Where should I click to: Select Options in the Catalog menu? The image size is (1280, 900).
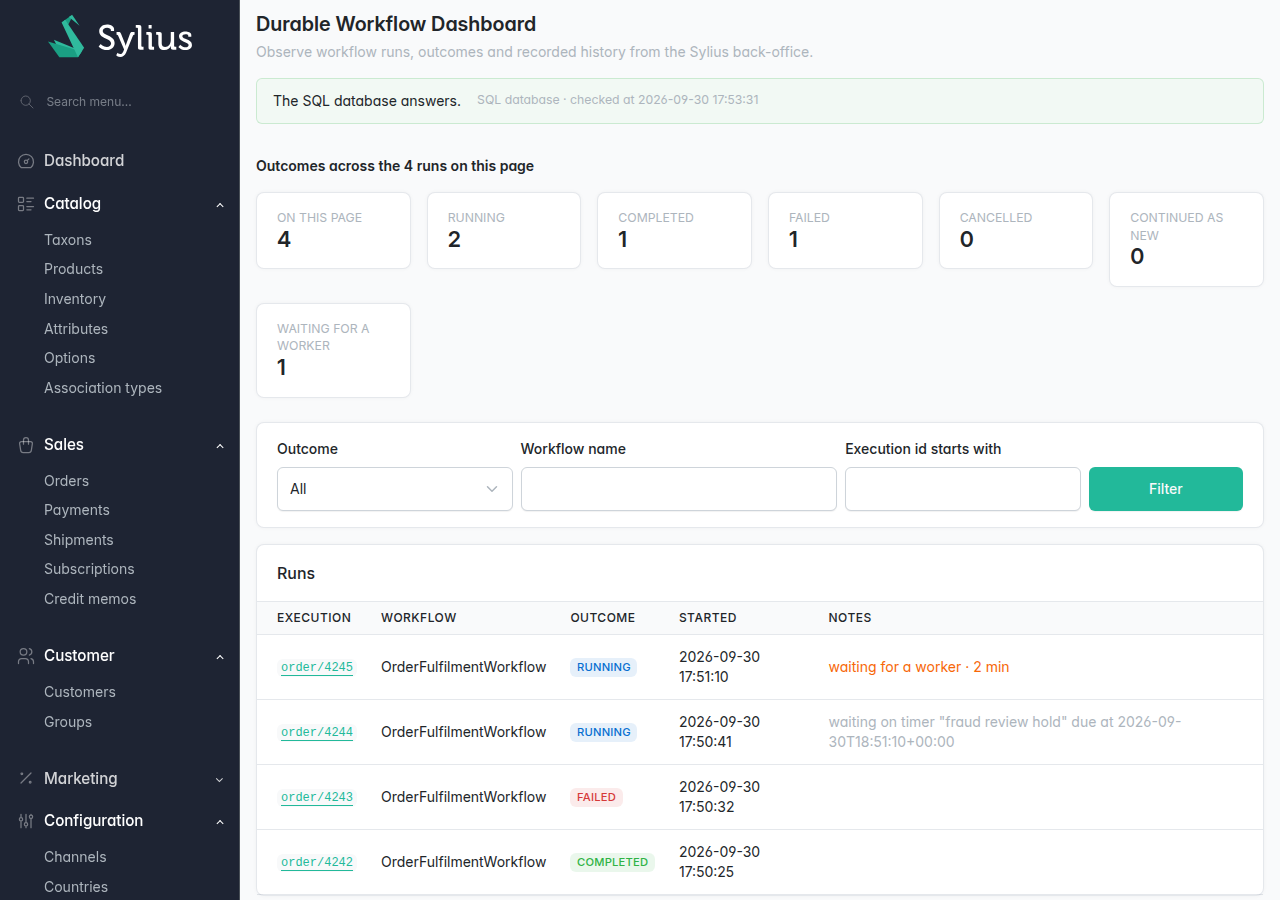pyautogui.click(x=70, y=358)
